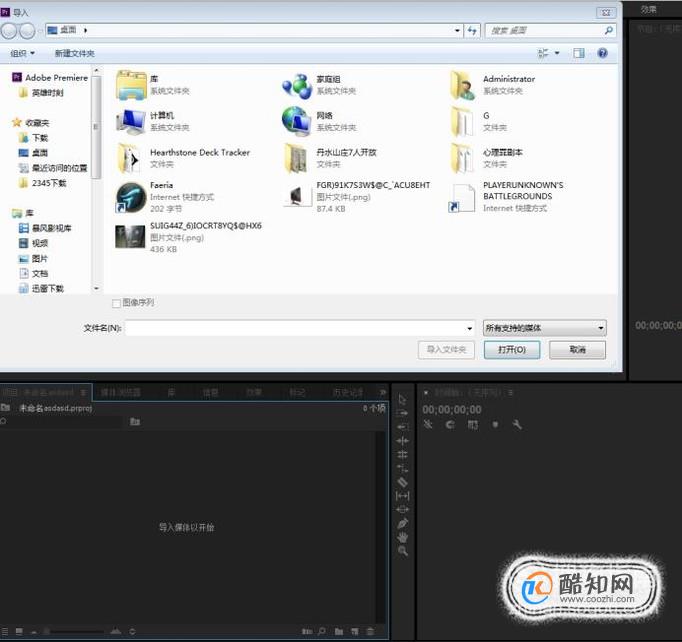Check the Image Sequence checkbox
The width and height of the screenshot is (682, 642).
click(x=116, y=303)
